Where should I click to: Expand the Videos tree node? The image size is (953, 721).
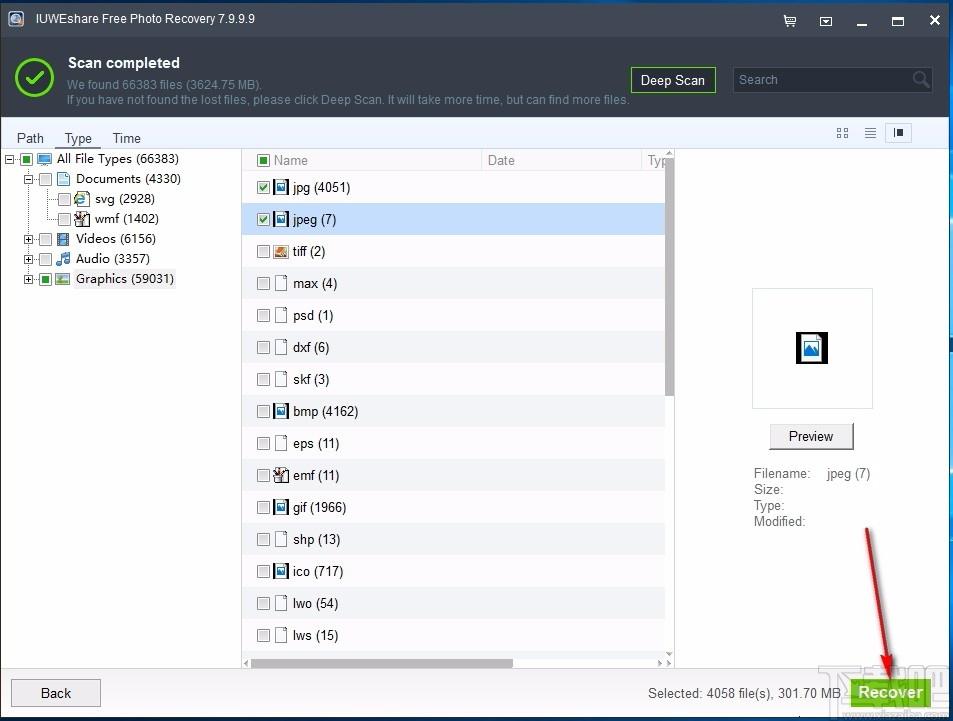pyautogui.click(x=28, y=240)
